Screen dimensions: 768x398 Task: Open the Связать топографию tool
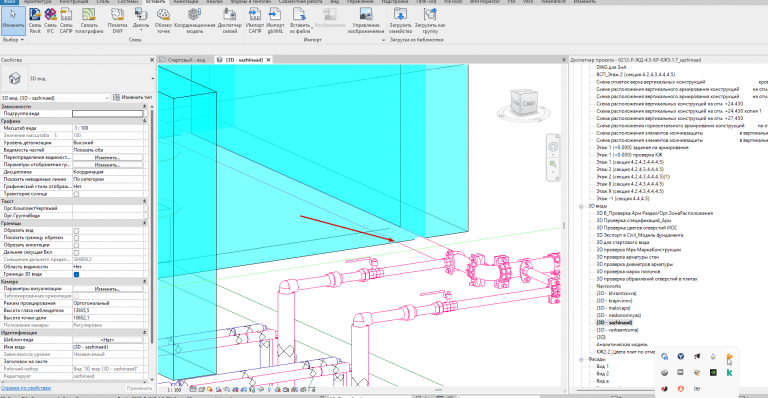click(x=89, y=21)
